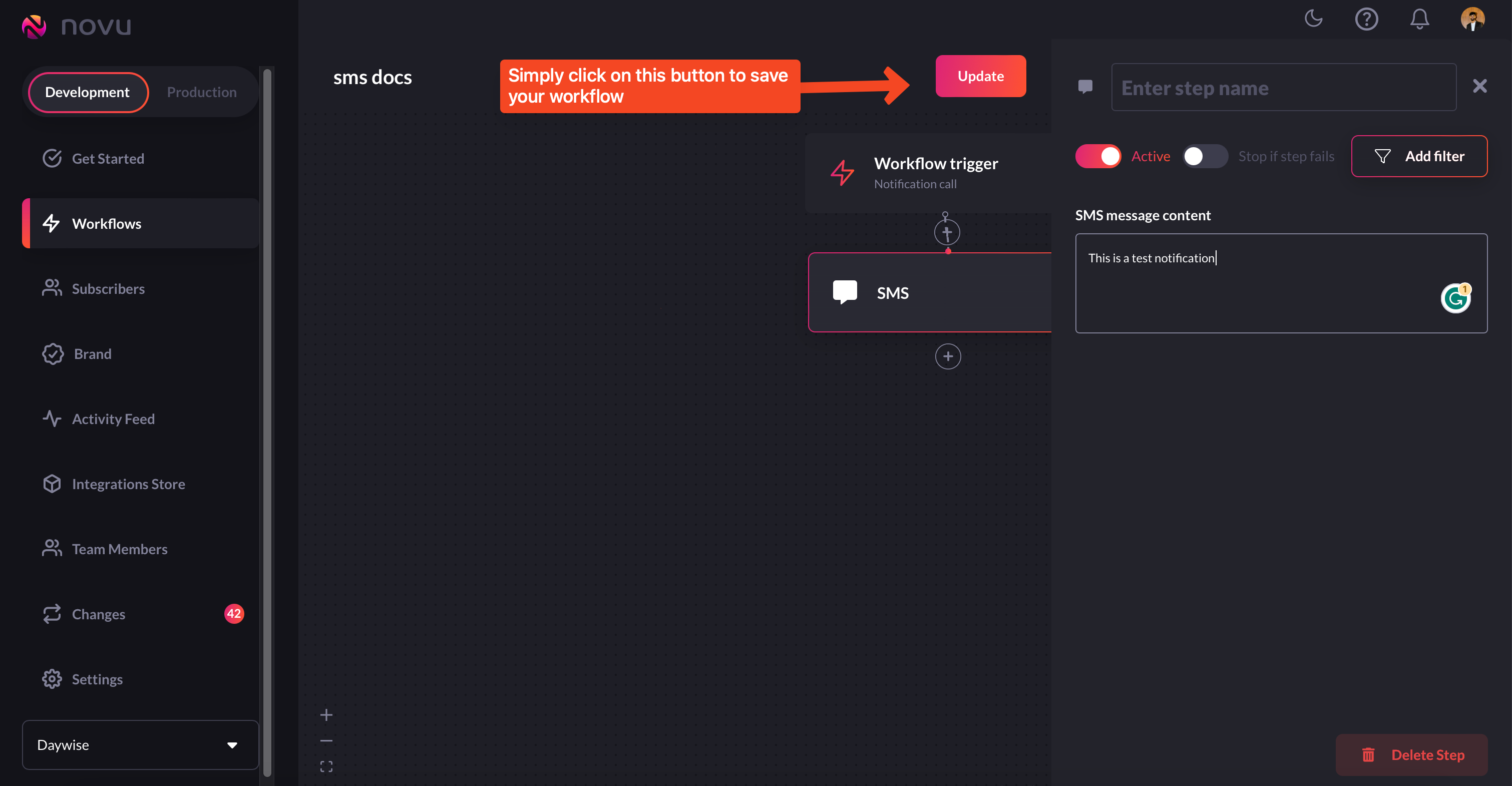Enable Stop if step fails toggle
The width and height of the screenshot is (1512, 786).
point(1204,156)
